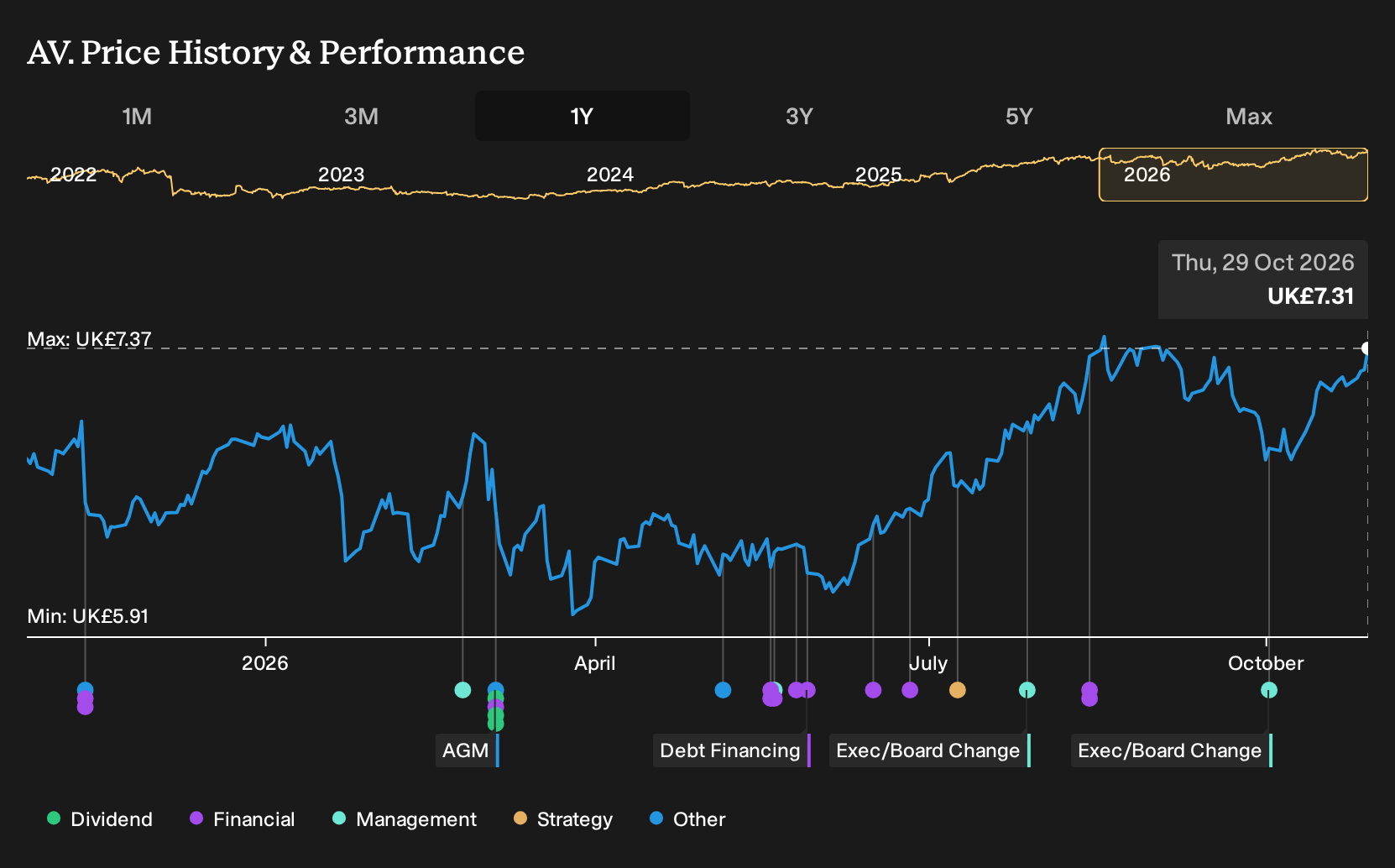
Task: Click the orange Strategy event dot
Action: click(957, 690)
